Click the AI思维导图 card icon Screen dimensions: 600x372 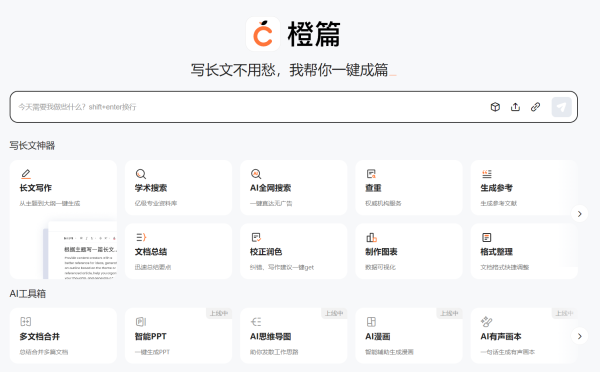point(256,321)
